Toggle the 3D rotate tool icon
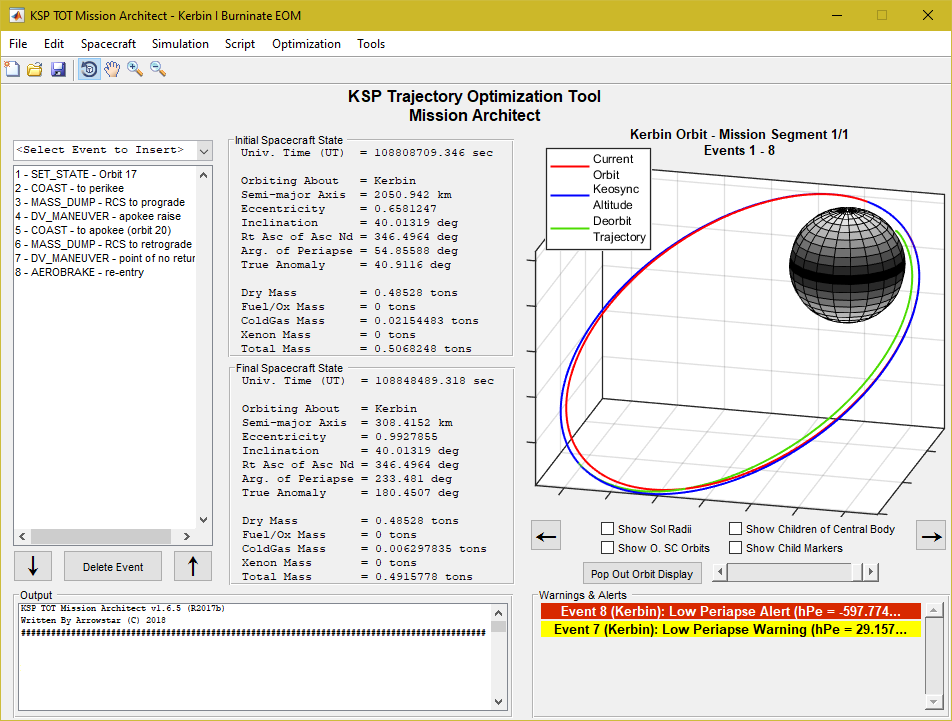Viewport: 952px width, 721px height. [89, 69]
